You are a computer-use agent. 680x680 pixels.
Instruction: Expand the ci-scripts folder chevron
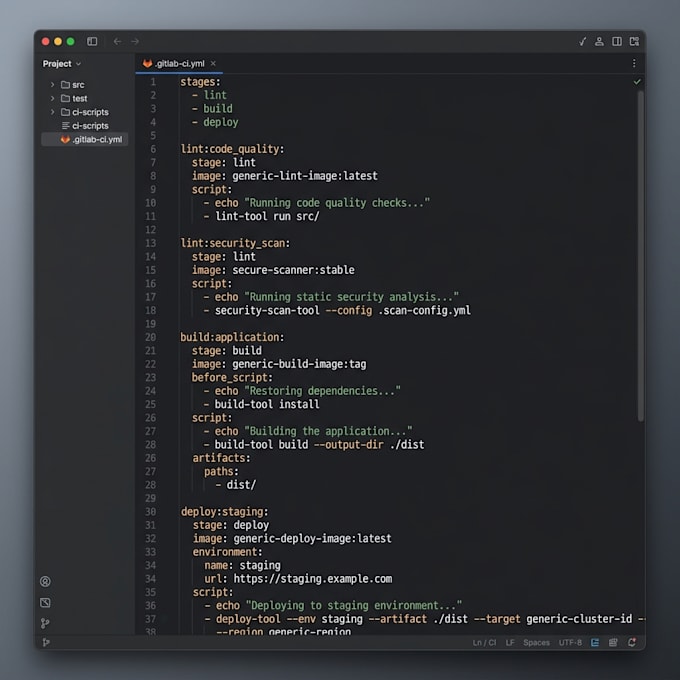(52, 112)
